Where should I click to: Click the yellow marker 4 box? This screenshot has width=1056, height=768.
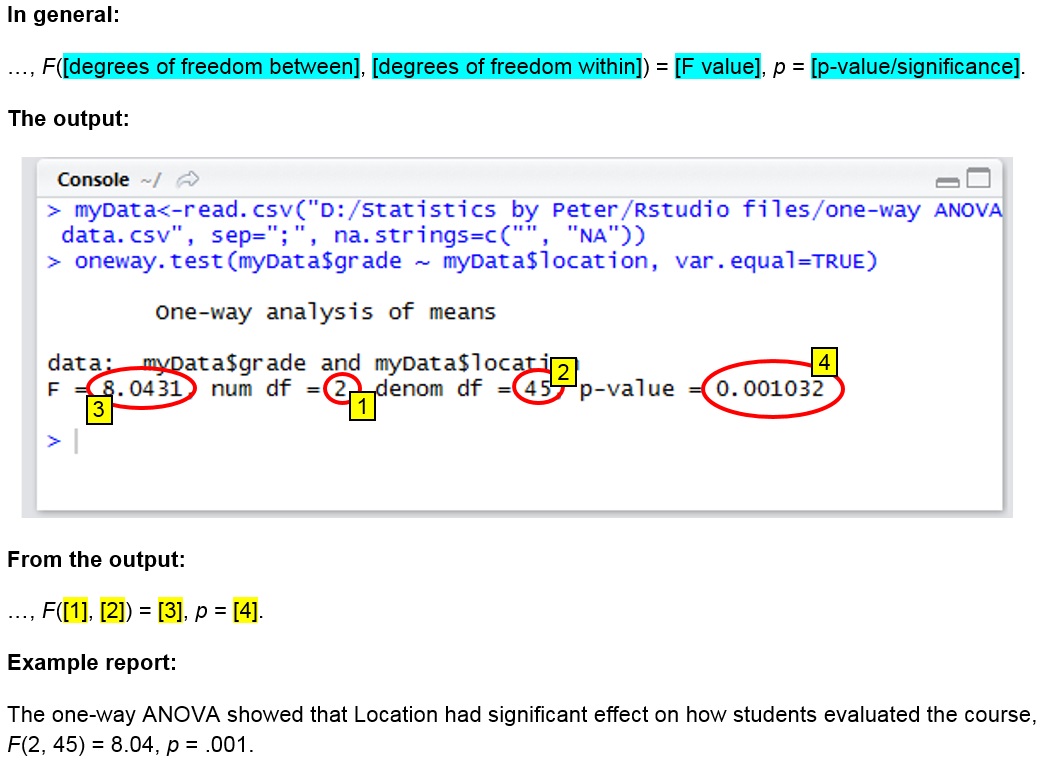pyautogui.click(x=824, y=361)
